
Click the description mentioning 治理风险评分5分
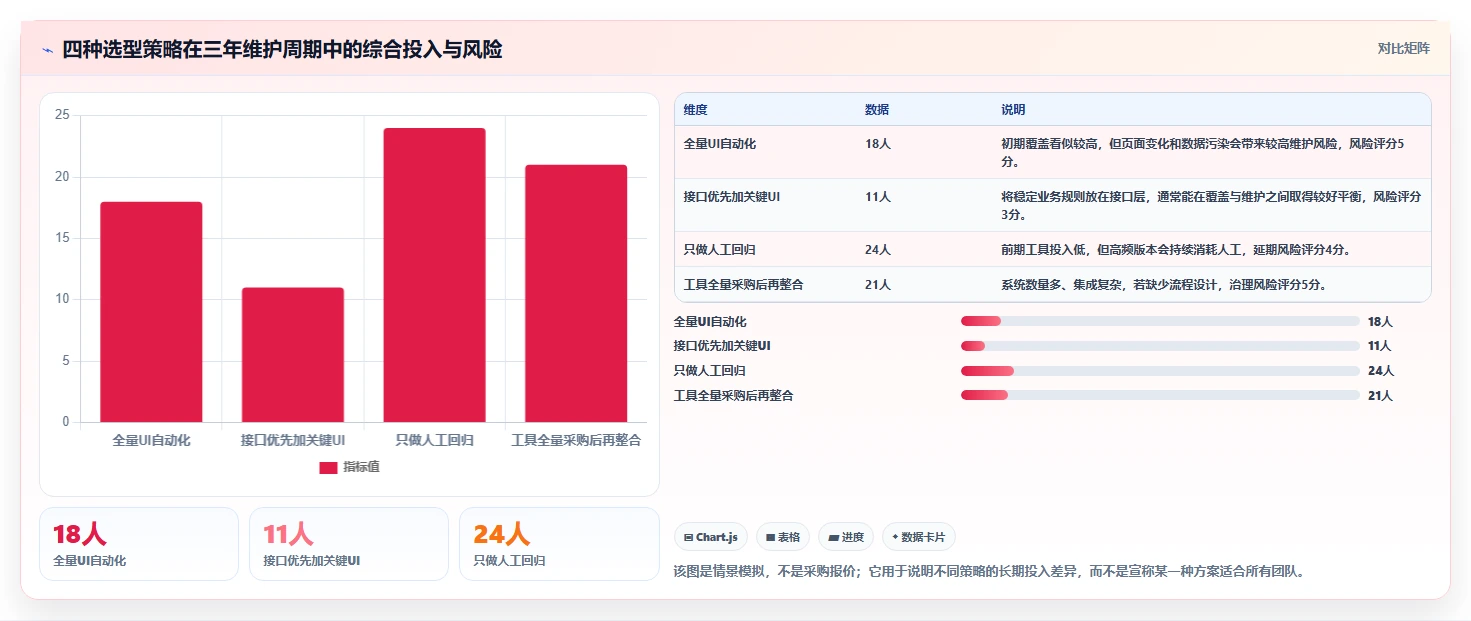point(1164,285)
